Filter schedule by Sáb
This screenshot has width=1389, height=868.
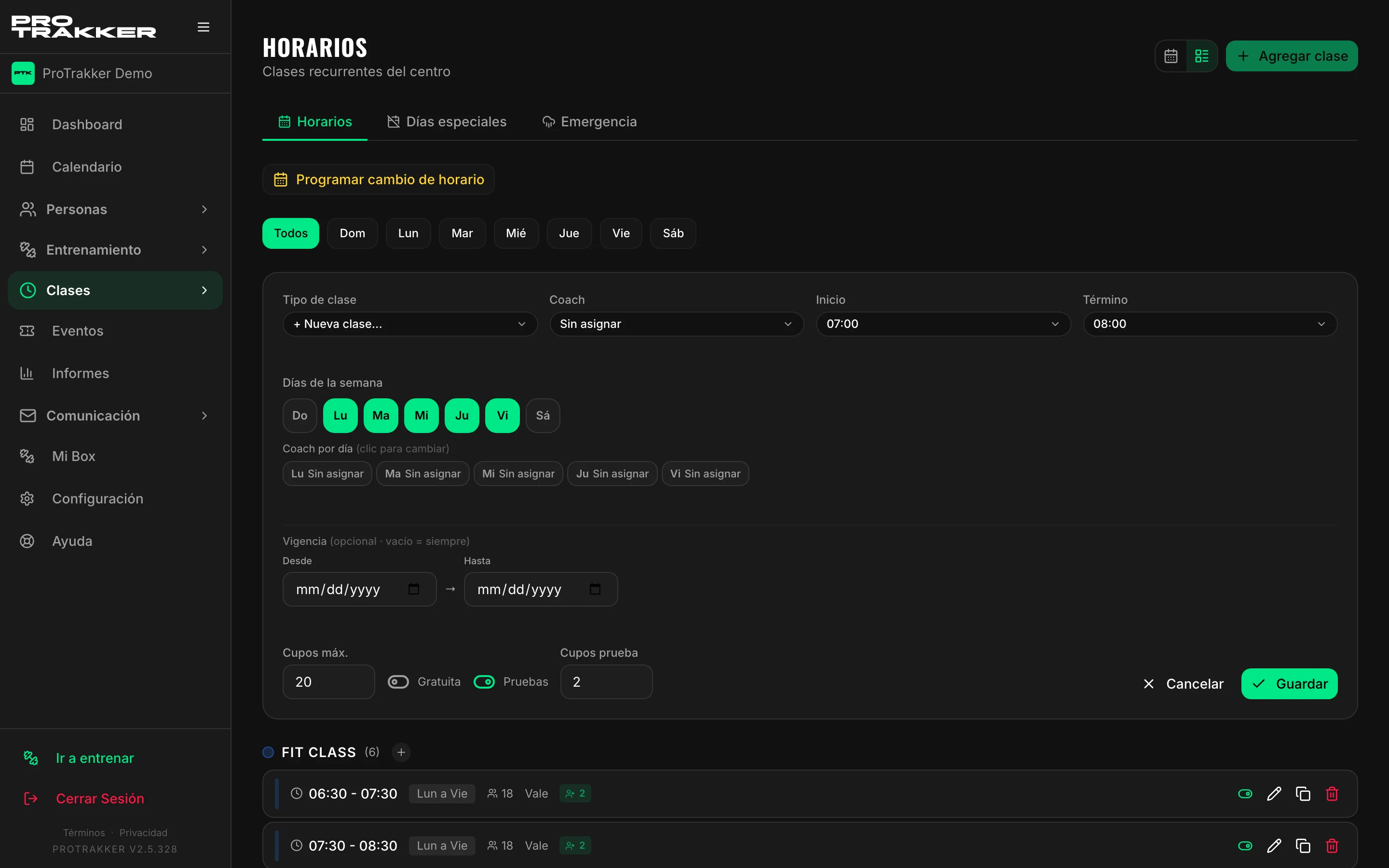pos(673,233)
